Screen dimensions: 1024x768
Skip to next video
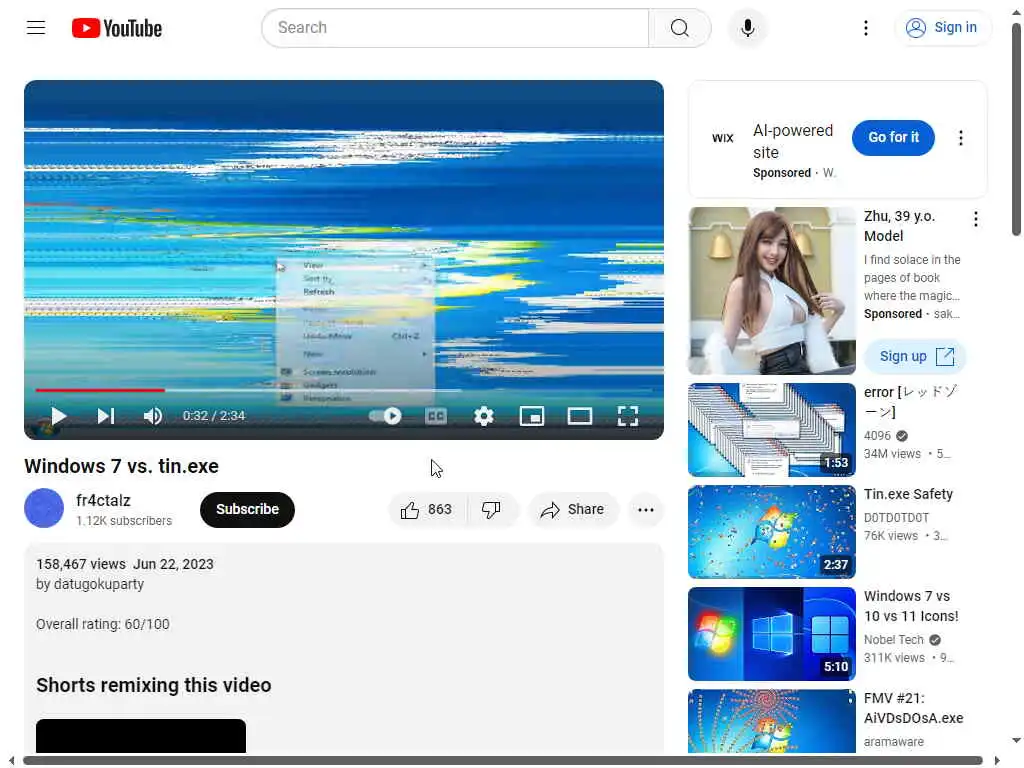pos(106,416)
